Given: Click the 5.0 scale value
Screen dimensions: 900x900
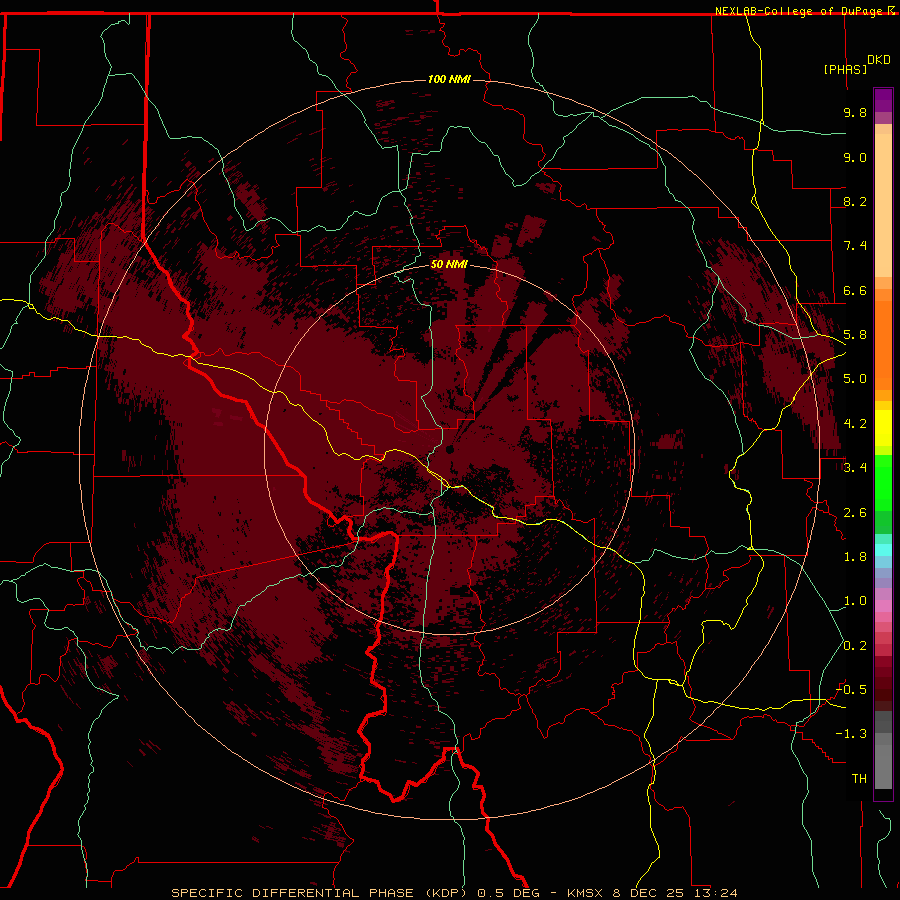Looking at the screenshot, I should [855, 379].
